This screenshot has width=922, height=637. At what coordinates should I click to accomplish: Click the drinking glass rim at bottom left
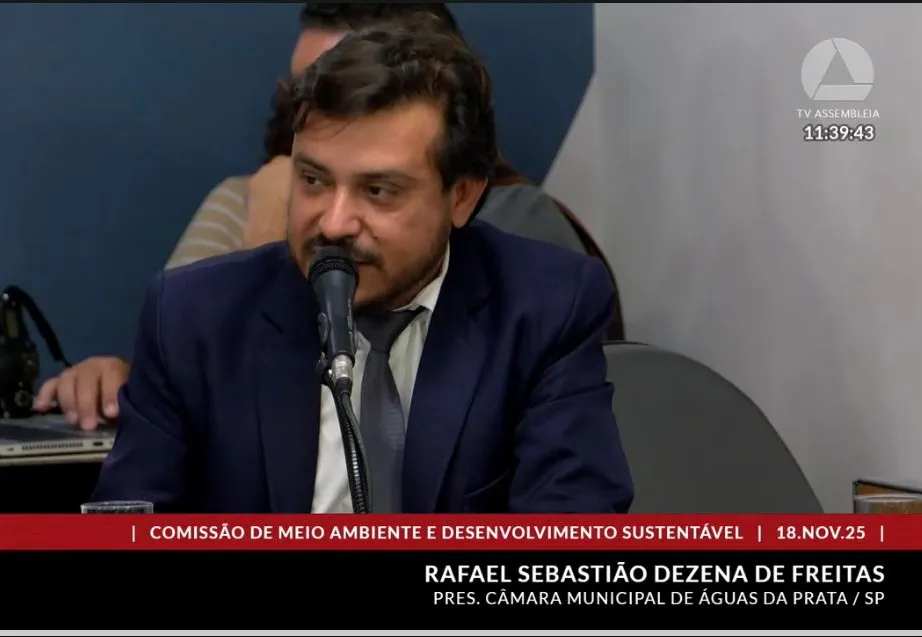117,506
